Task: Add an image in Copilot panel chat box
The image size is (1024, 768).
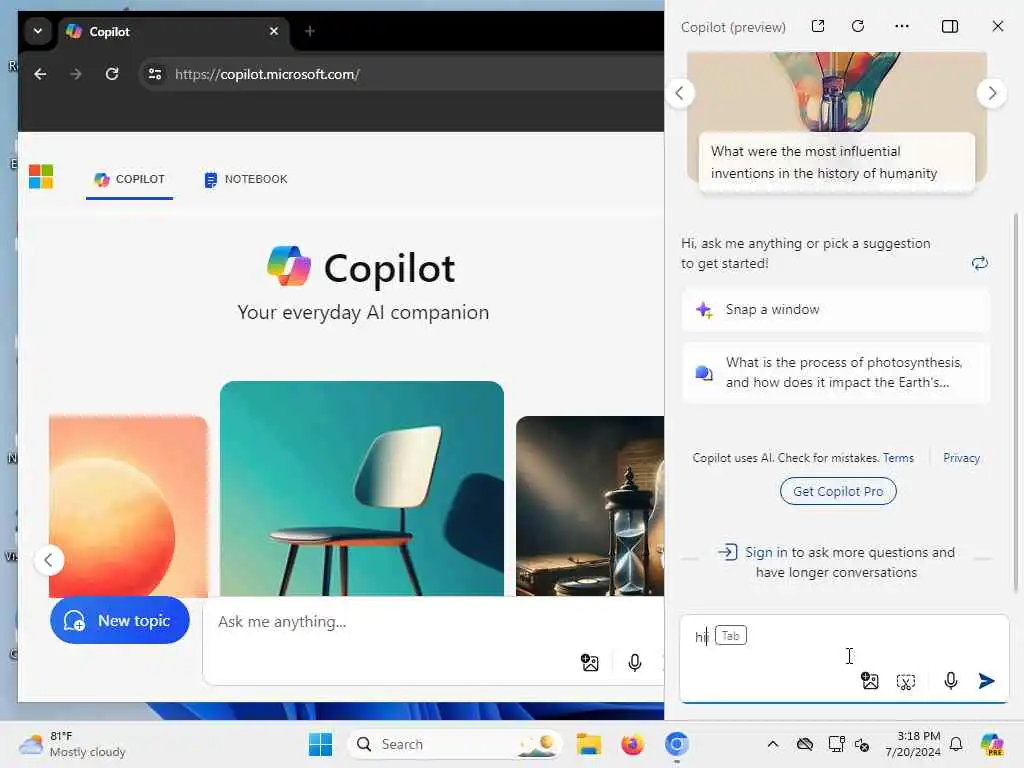Action: [x=869, y=681]
